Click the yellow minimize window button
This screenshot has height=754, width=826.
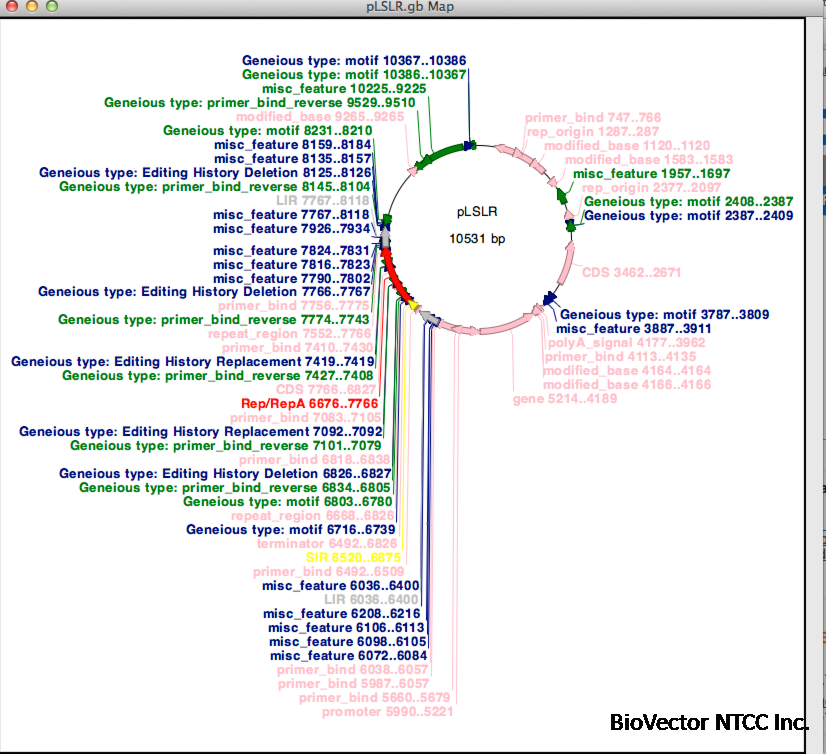(32, 6)
